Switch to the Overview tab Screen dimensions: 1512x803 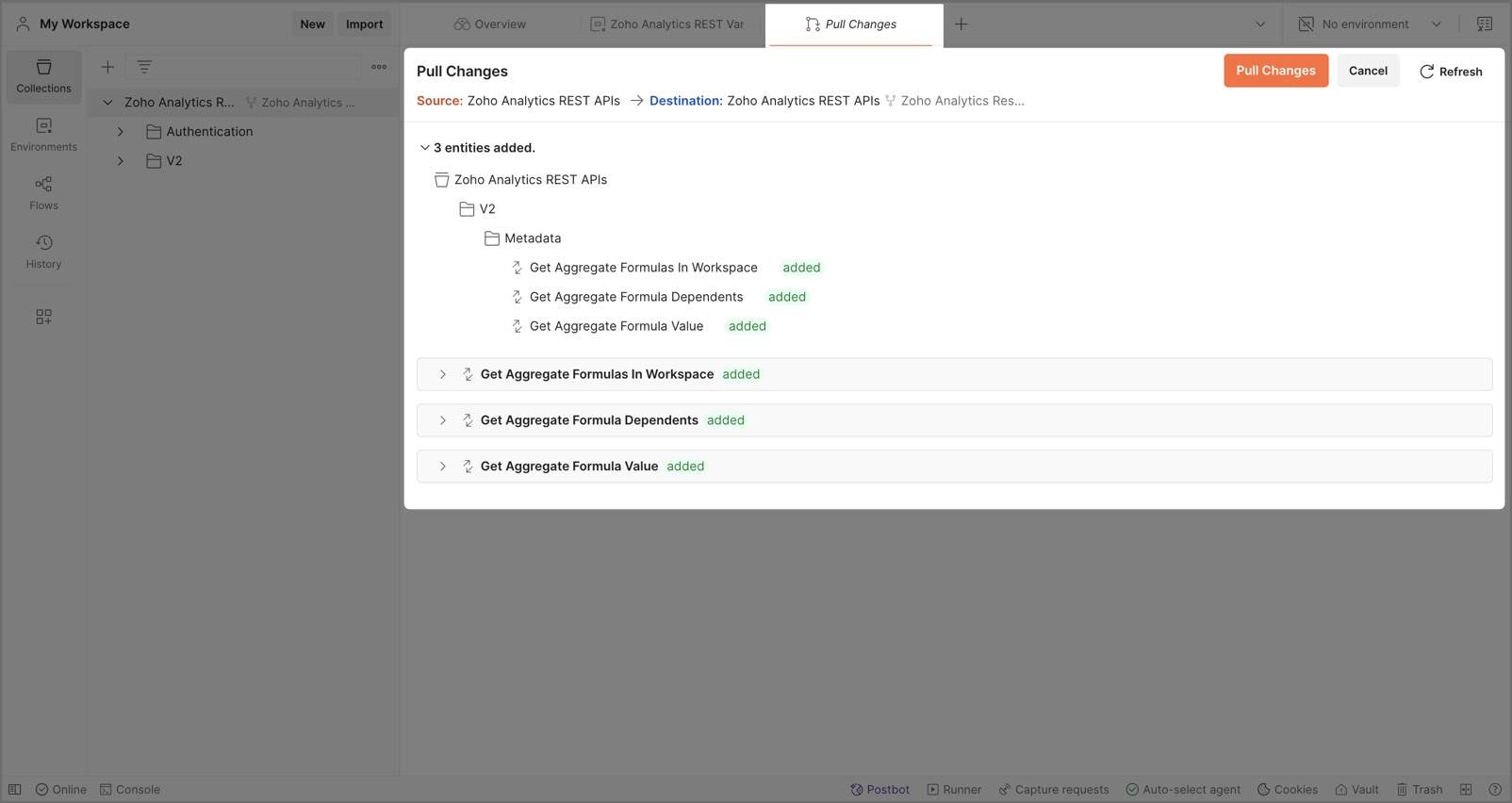[x=490, y=25]
